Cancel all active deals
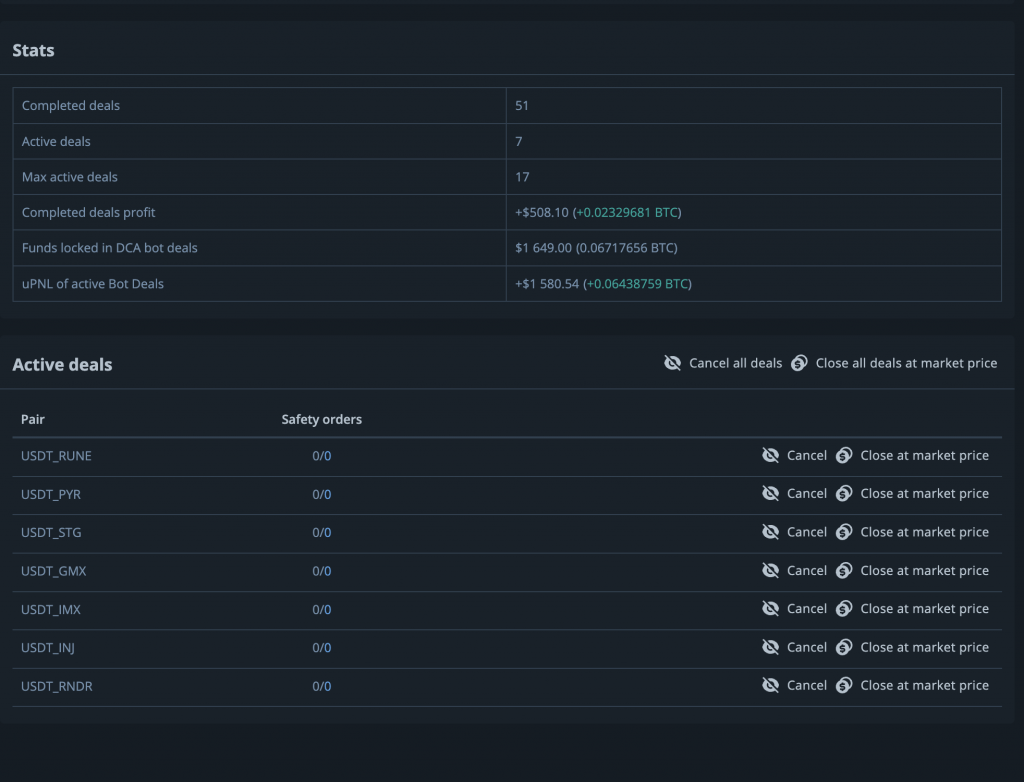Image resolution: width=1024 pixels, height=782 pixels. click(x=735, y=363)
